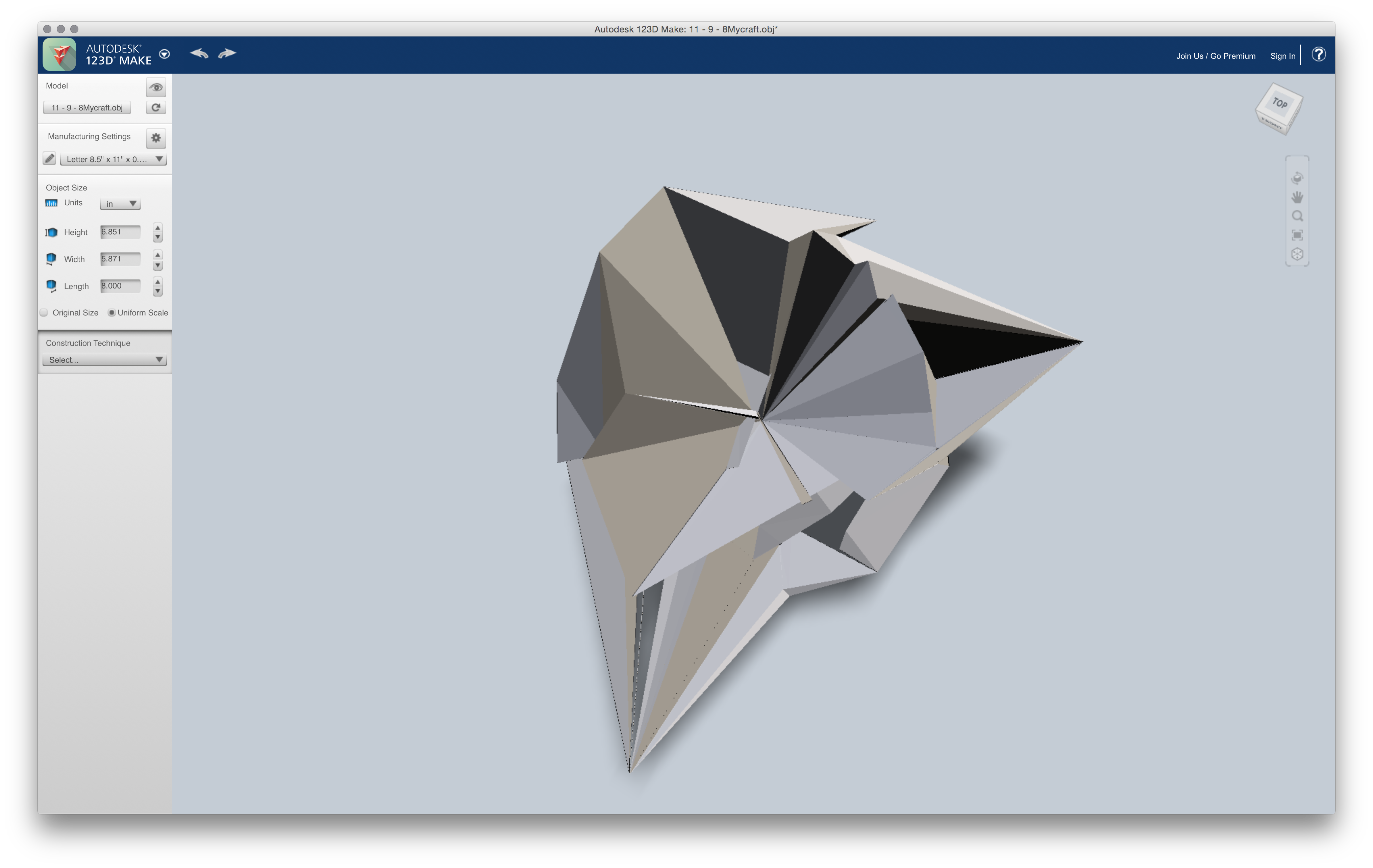The image size is (1373, 868).
Task: Click the Fit to view icon
Action: pyautogui.click(x=1297, y=235)
